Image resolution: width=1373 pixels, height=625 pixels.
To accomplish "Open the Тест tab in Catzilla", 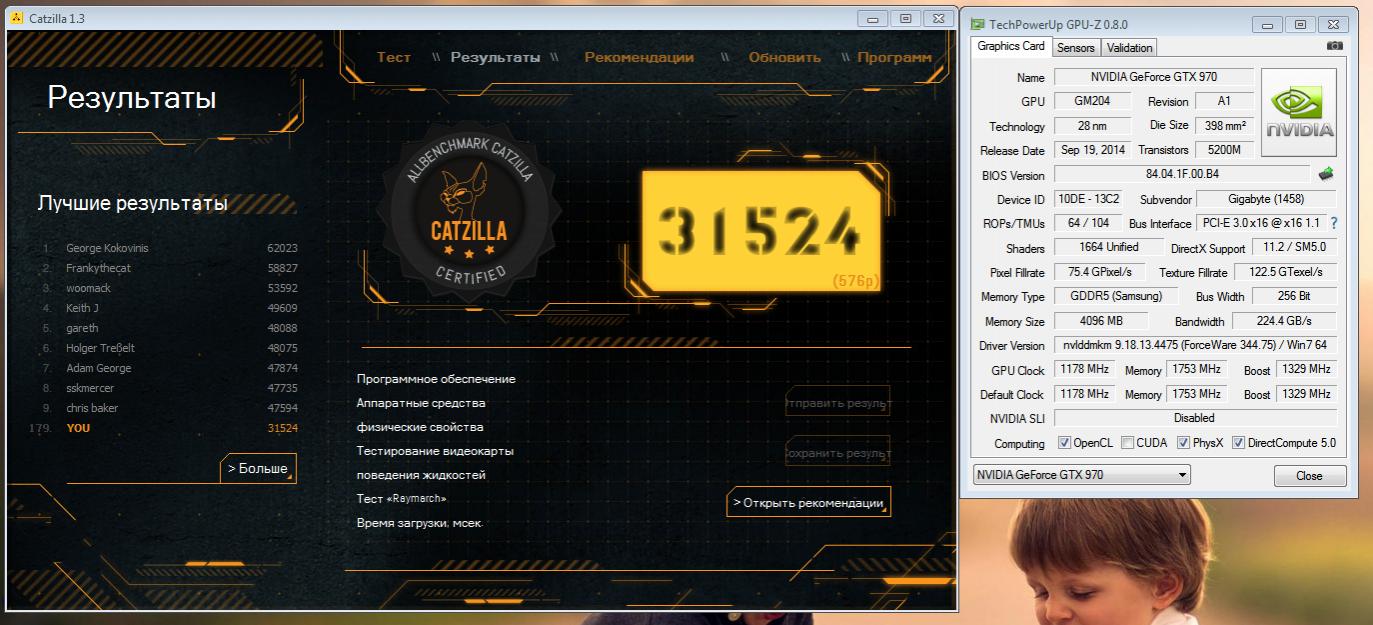I will coord(394,57).
